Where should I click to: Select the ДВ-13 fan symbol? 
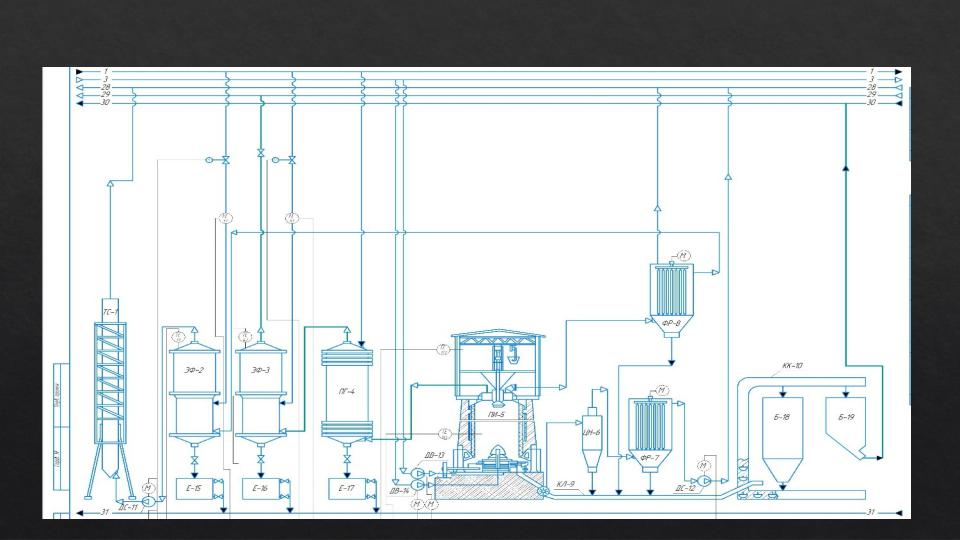418,474
